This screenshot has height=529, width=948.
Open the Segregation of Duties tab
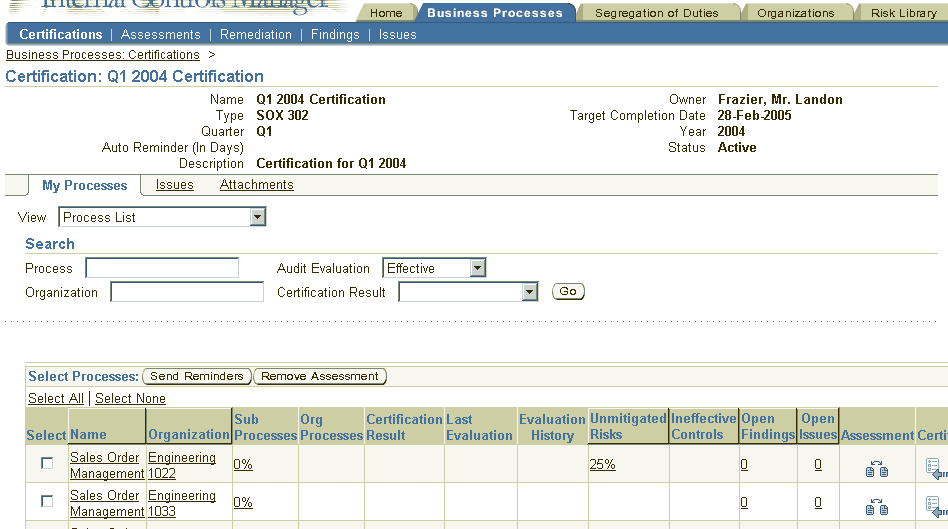[x=657, y=13]
